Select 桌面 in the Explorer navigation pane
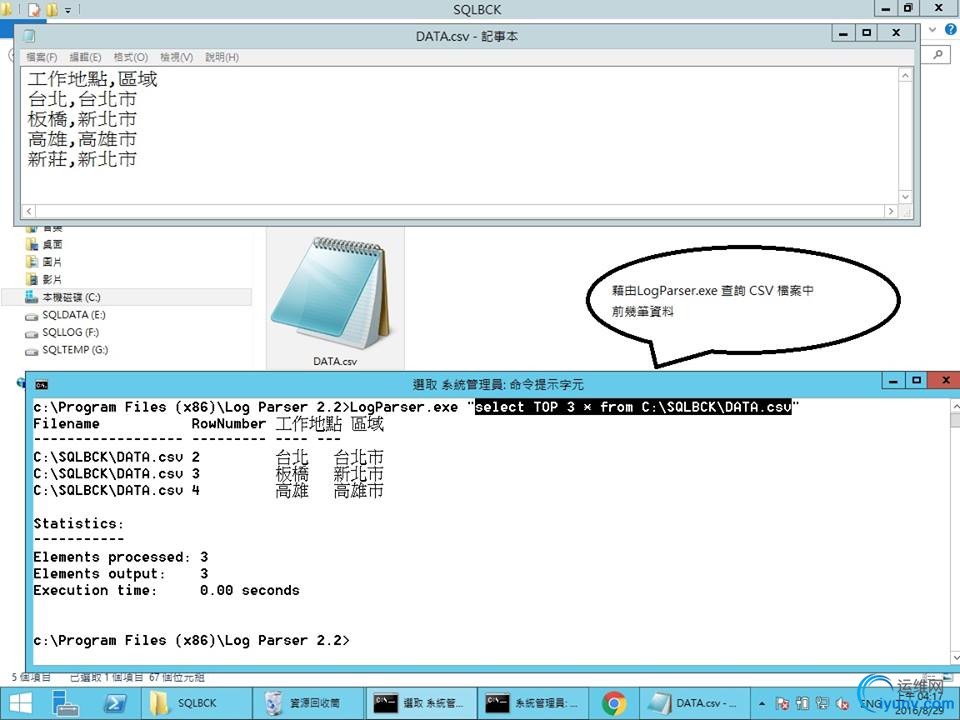960x720 pixels. pyautogui.click(x=52, y=244)
